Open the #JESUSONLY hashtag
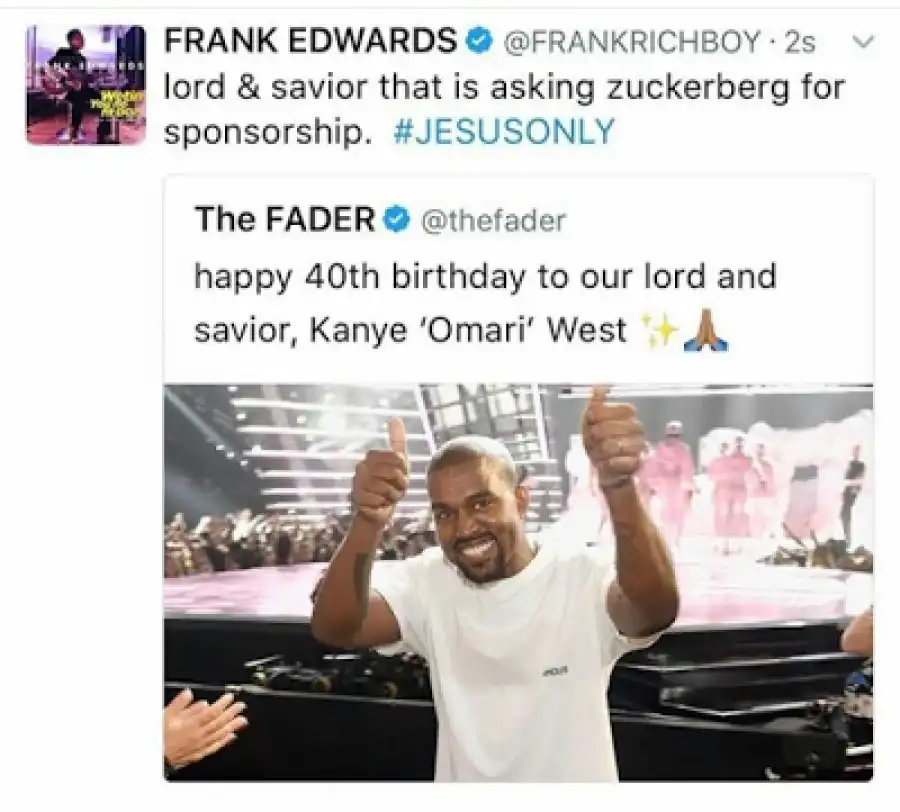This screenshot has width=900, height=812. 504,131
